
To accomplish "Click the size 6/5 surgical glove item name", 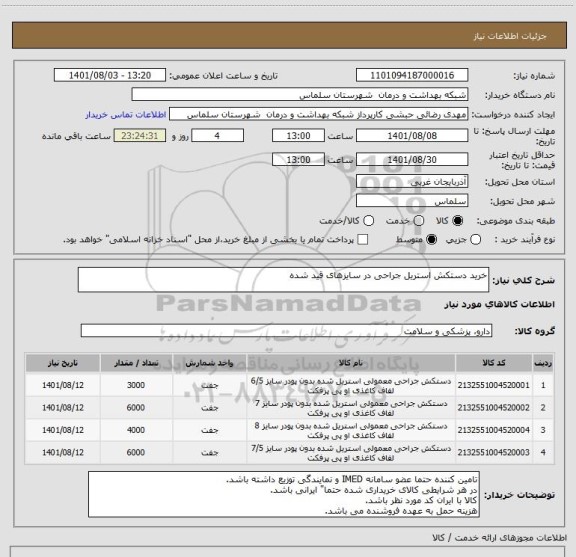I will click(x=350, y=386).
